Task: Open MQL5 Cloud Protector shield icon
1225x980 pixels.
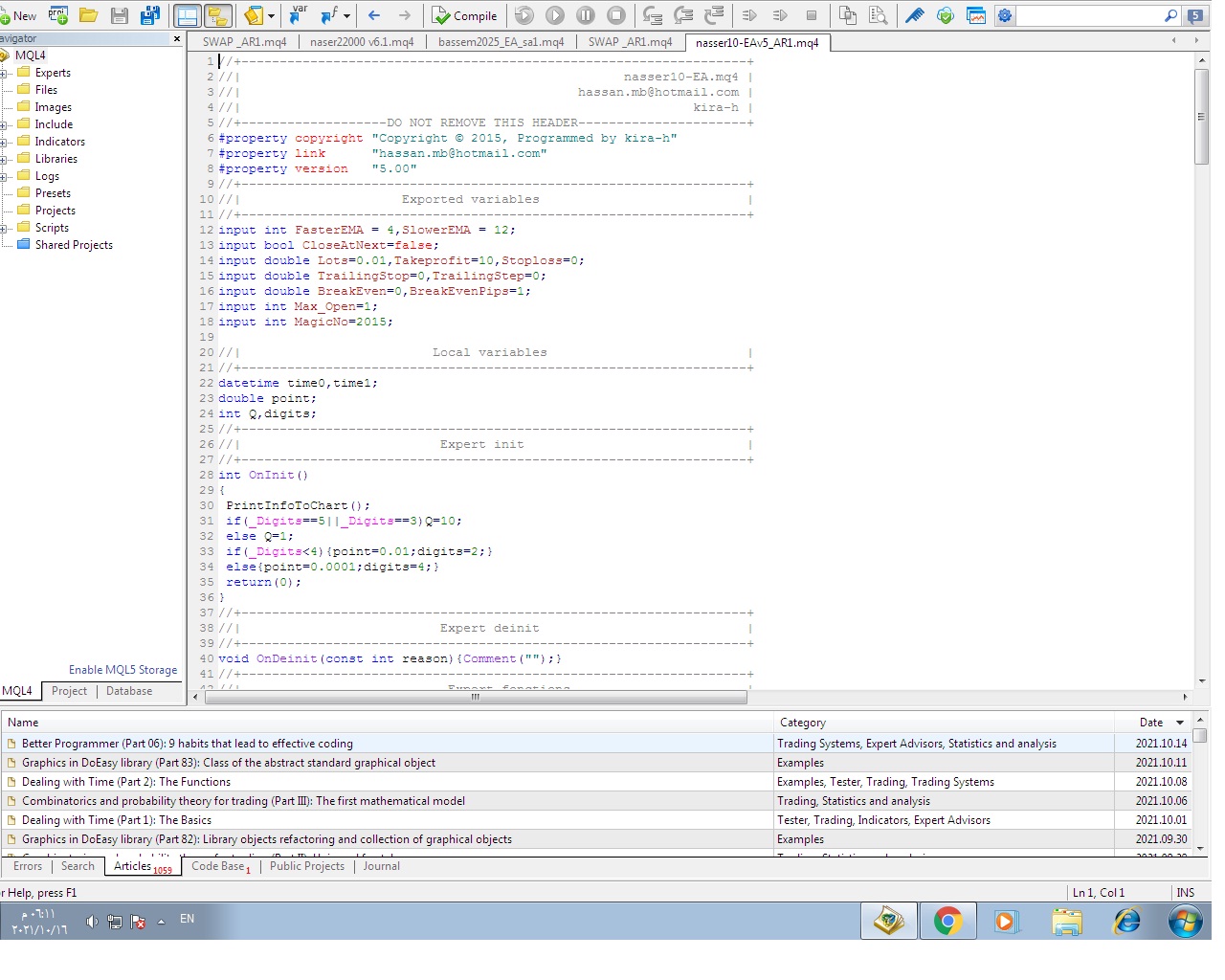Action: 945,15
